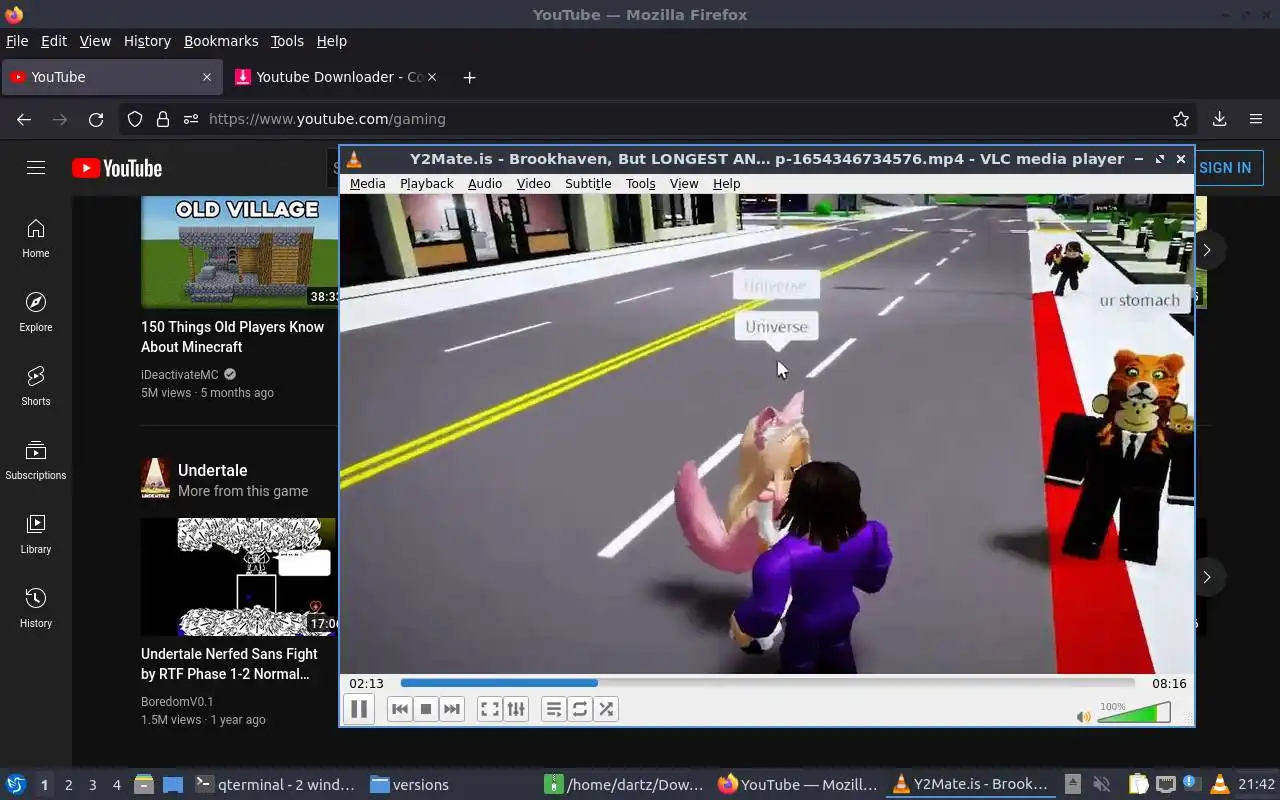Image resolution: width=1280 pixels, height=800 pixels.
Task: Pause the video in VLC
Action: [359, 709]
